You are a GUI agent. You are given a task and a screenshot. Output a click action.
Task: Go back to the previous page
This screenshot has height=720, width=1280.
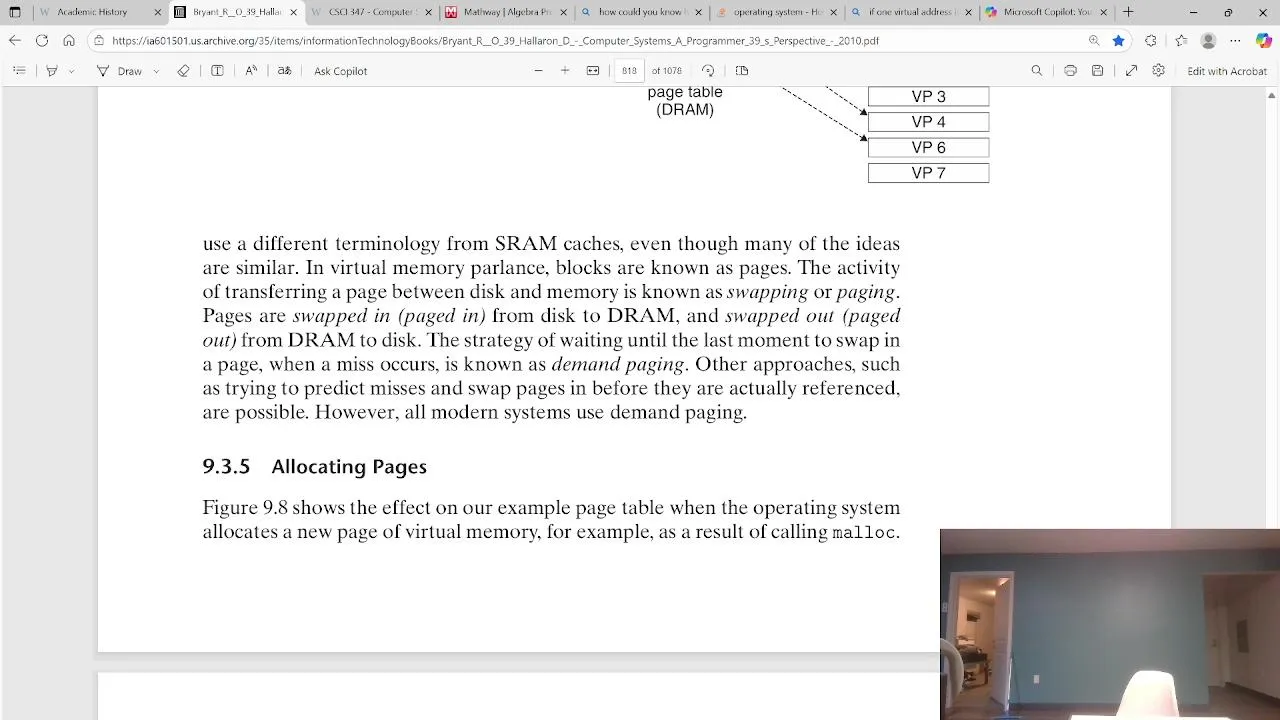click(x=14, y=41)
